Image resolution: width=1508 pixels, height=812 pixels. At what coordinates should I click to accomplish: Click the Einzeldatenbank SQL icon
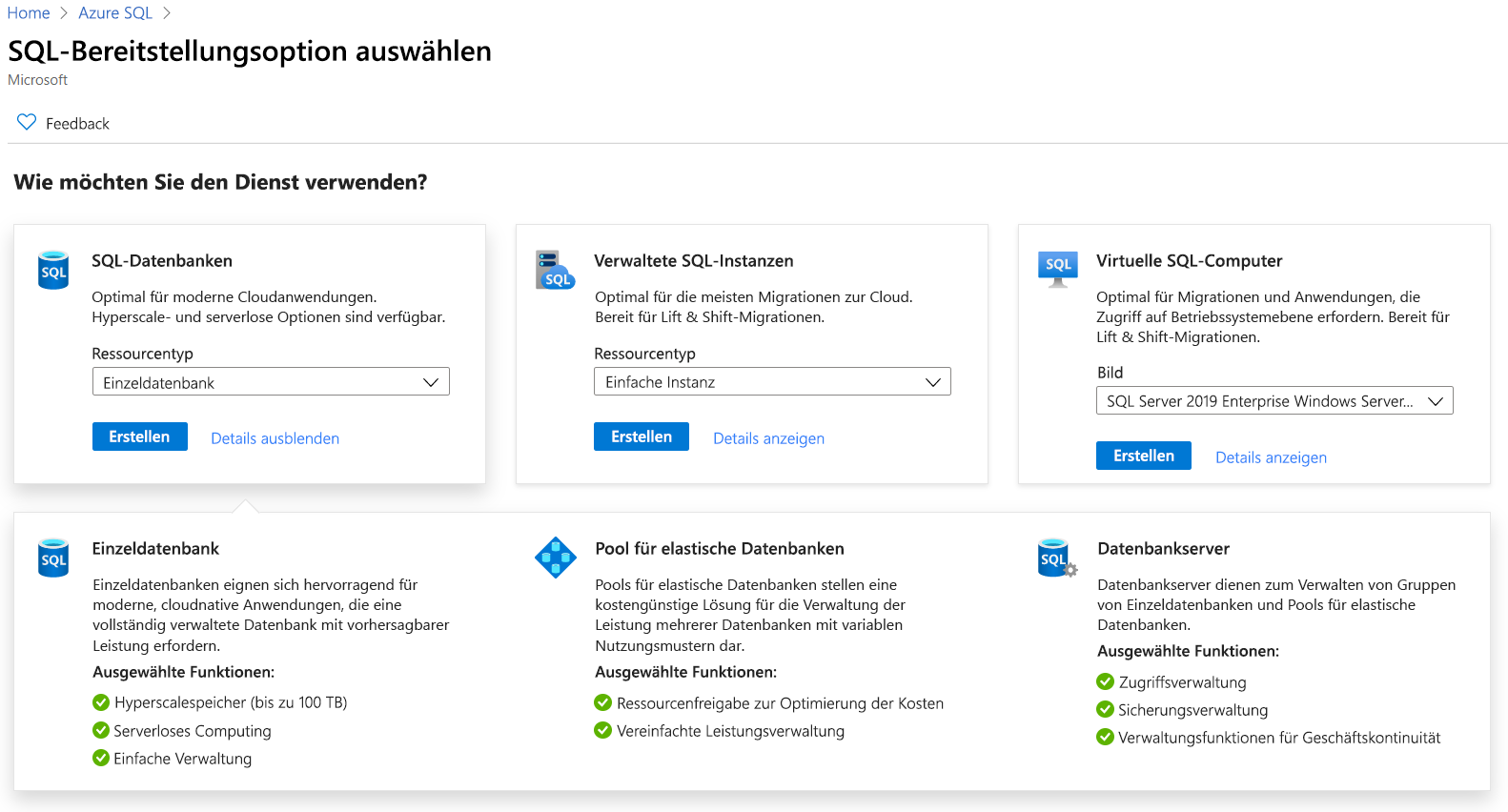point(53,558)
